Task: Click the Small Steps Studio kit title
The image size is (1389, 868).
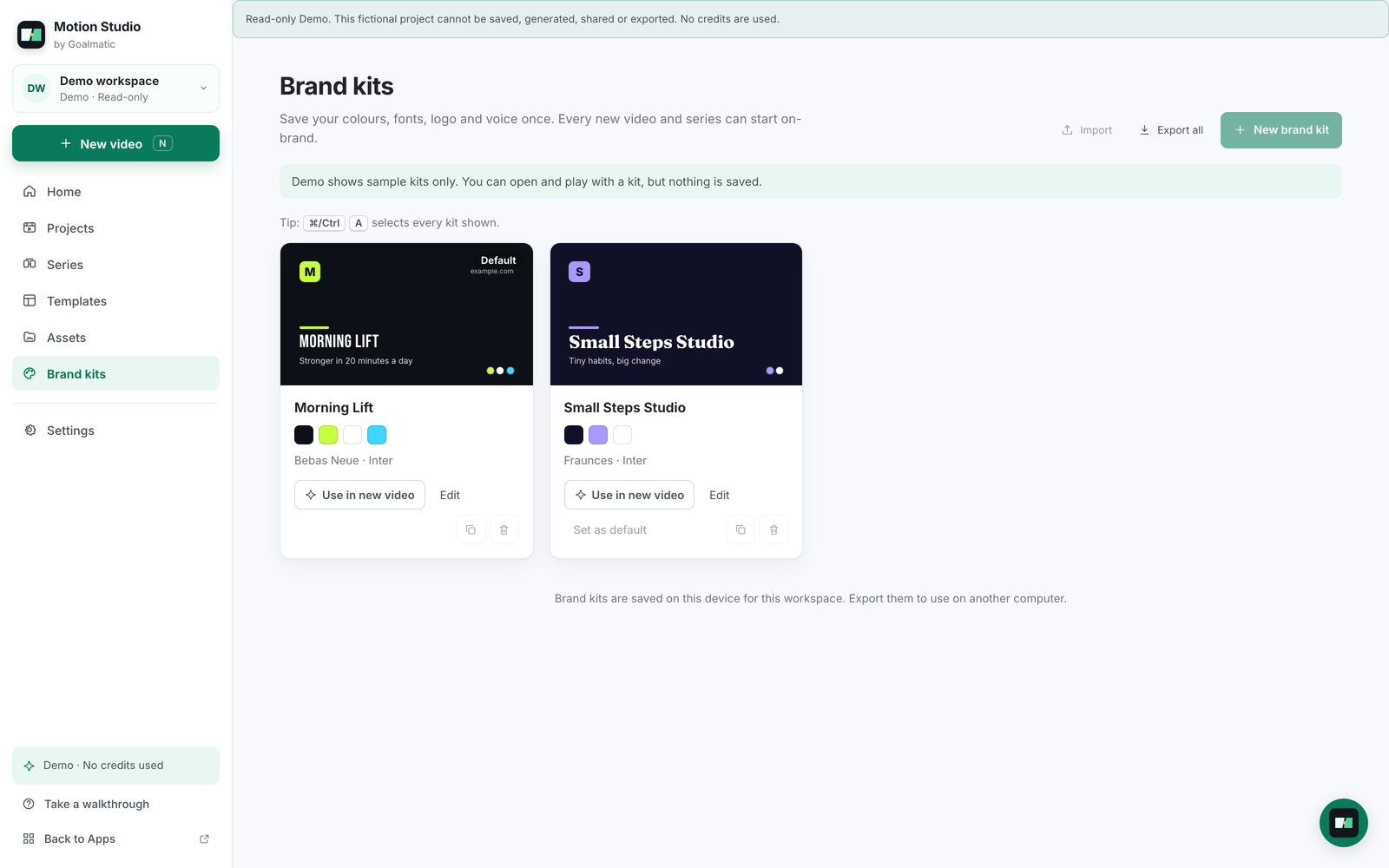Action: (625, 408)
